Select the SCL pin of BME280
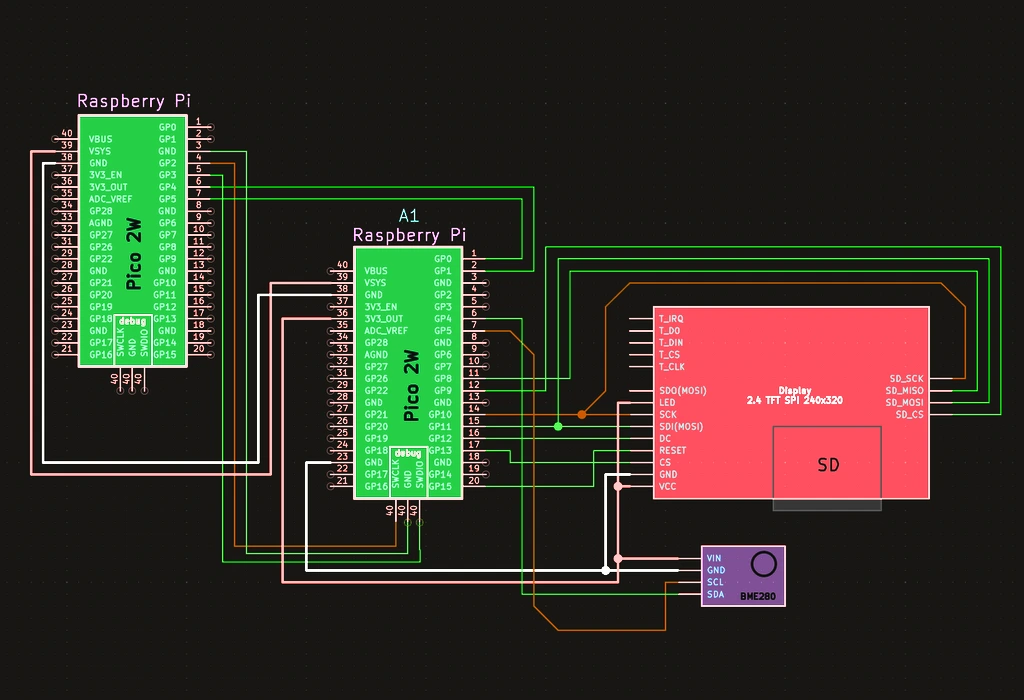 pyautogui.click(x=715, y=582)
